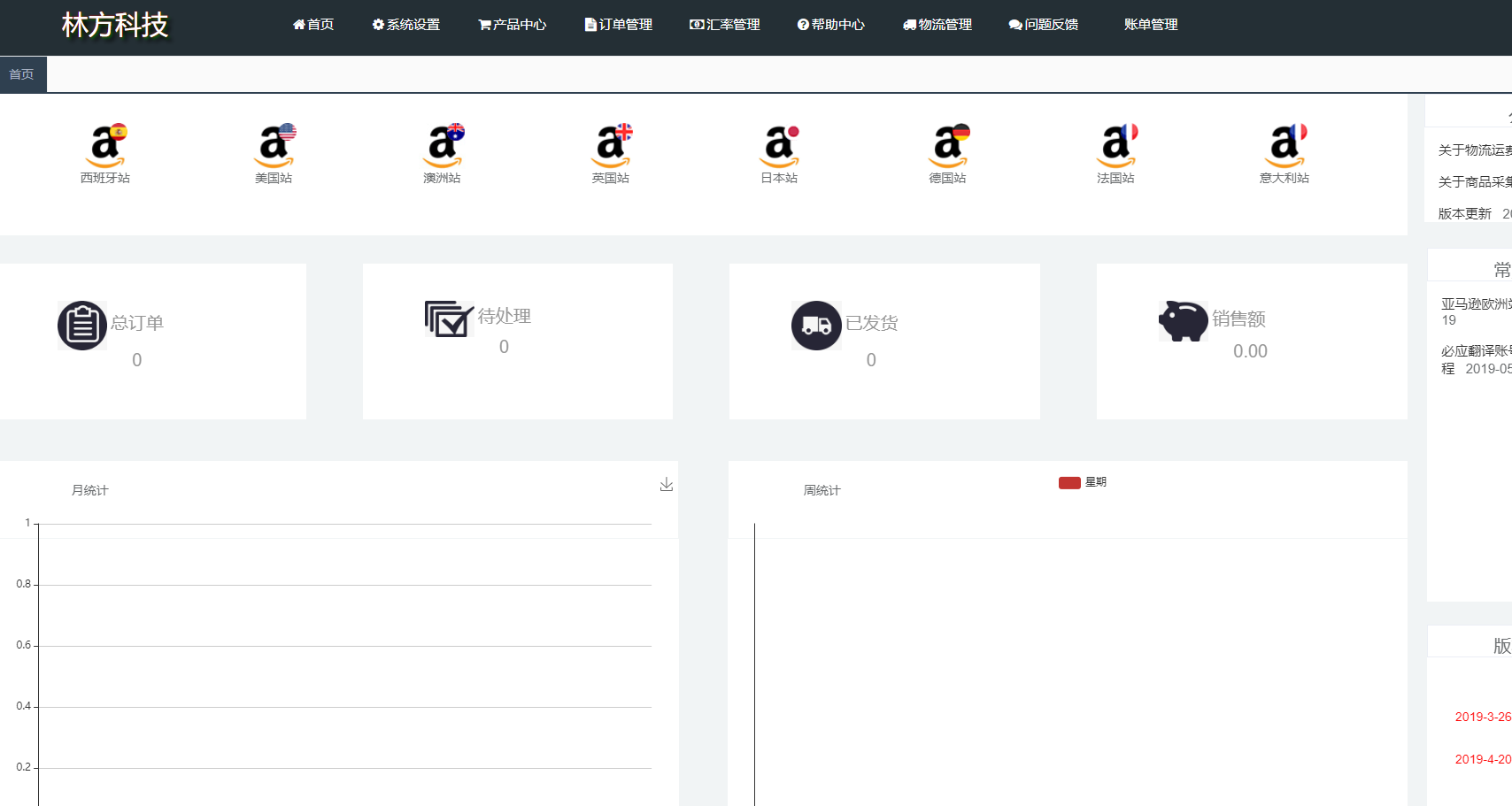Open the 英国站 Amazon UK icon
The image size is (1512, 806).
click(x=611, y=146)
